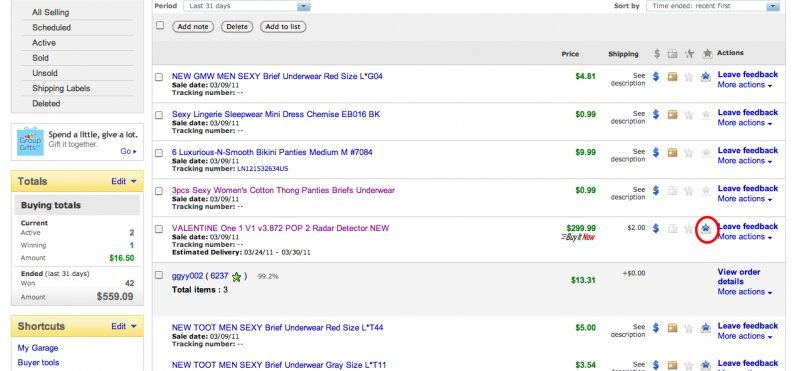Image resolution: width=800 pixels, height=371 pixels.
Task: Click Paid column header dollar icon
Action: [x=657, y=54]
